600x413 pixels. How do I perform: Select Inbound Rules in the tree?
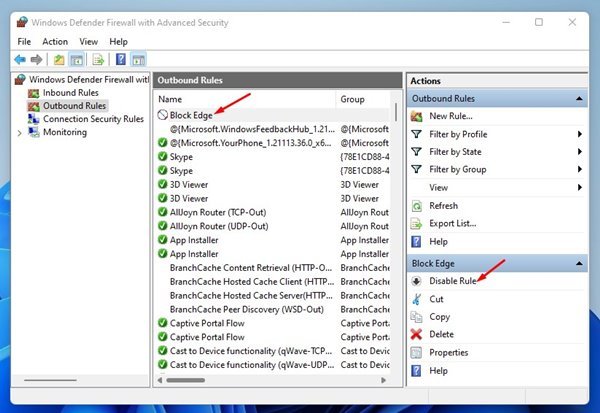pyautogui.click(x=70, y=93)
